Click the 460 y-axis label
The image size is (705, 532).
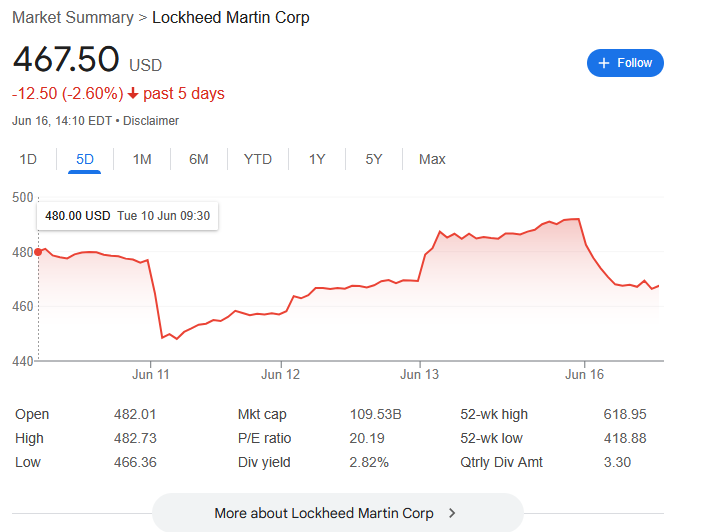tap(22, 307)
